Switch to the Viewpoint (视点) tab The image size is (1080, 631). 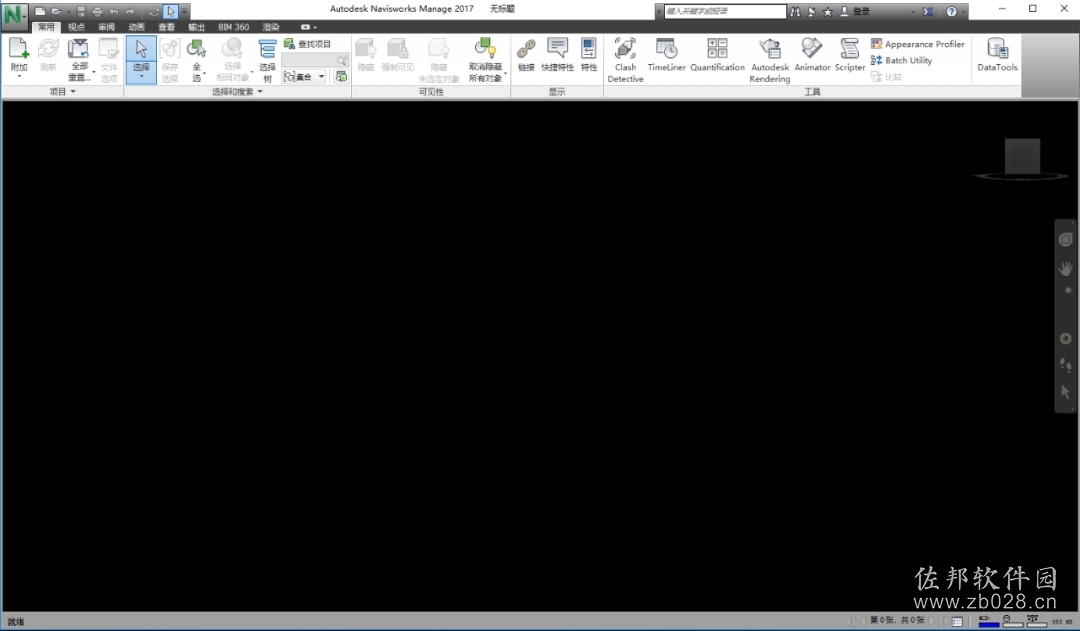coord(76,27)
